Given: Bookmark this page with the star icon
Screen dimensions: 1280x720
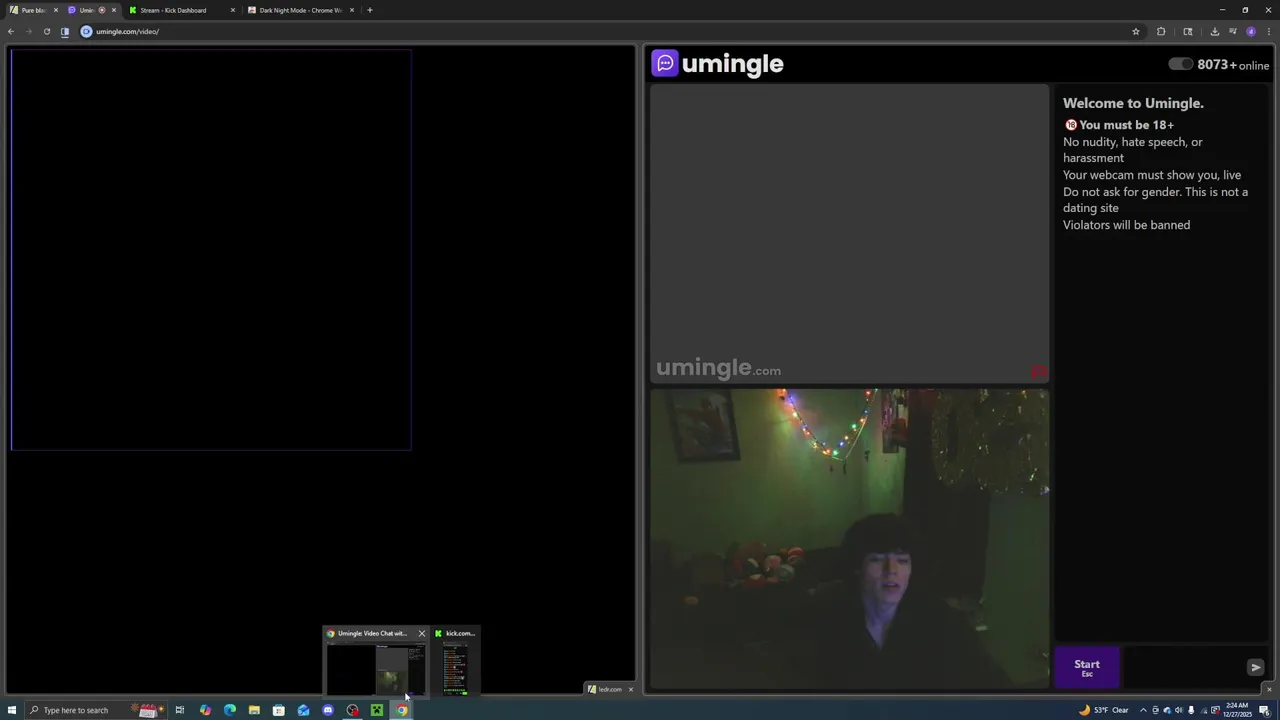Looking at the screenshot, I should [x=1136, y=31].
